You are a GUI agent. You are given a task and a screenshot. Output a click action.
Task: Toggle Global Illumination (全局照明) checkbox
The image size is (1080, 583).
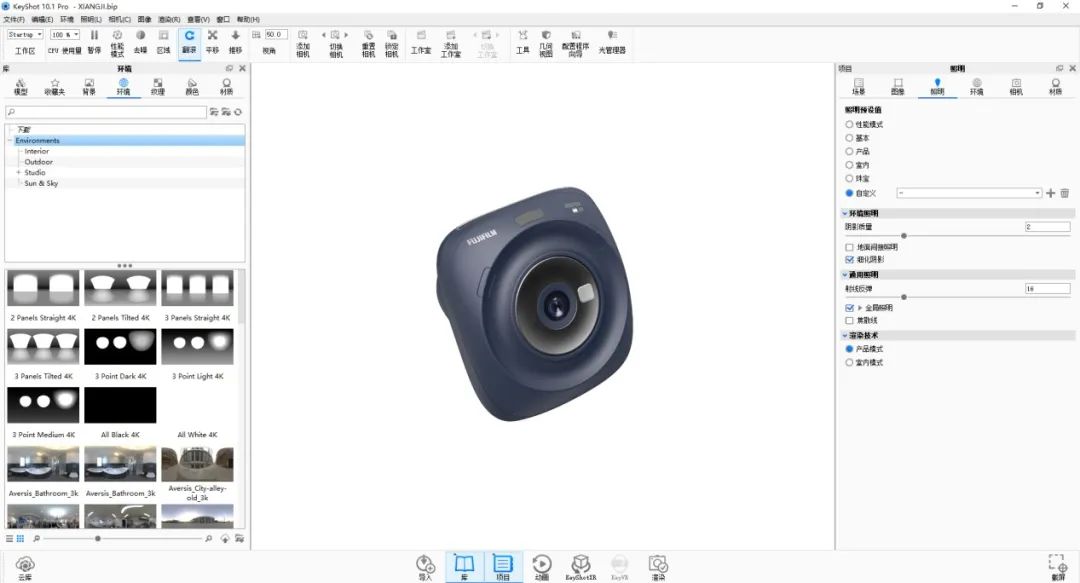click(849, 308)
